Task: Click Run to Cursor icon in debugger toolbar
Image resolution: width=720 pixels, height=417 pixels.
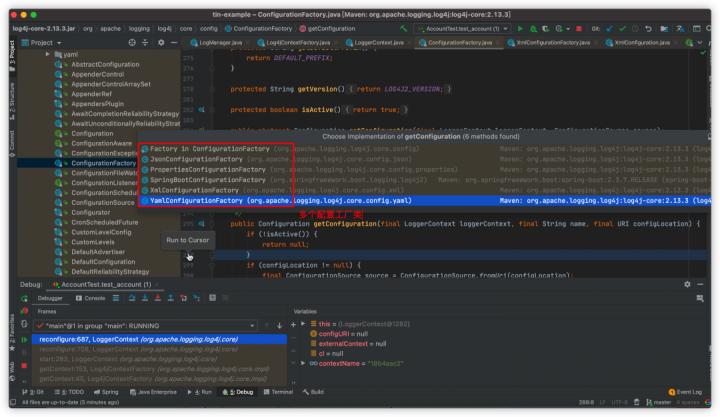Action: tap(197, 298)
